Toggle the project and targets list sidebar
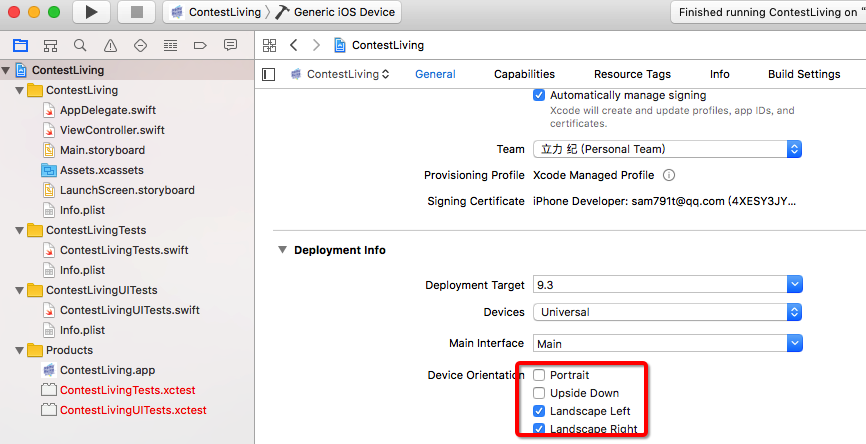866x444 pixels. [268, 74]
